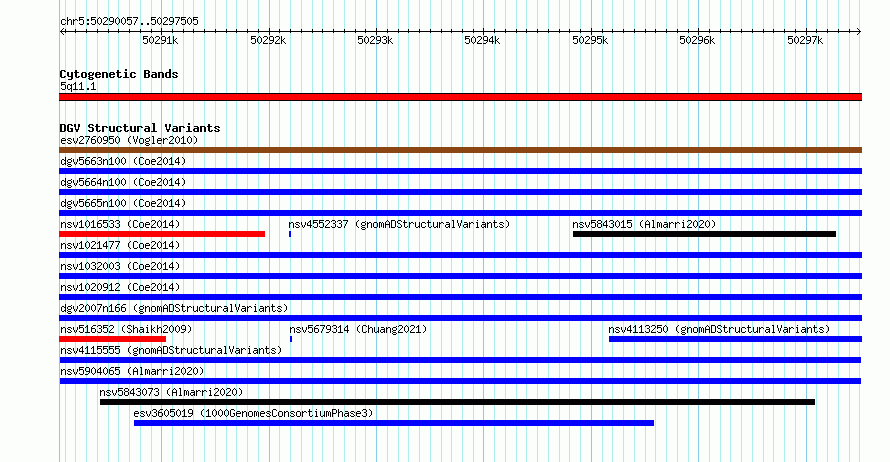Click the chr5:50290057..50297505 coordinates text
This screenshot has height=462, width=890.
[x=129, y=21]
